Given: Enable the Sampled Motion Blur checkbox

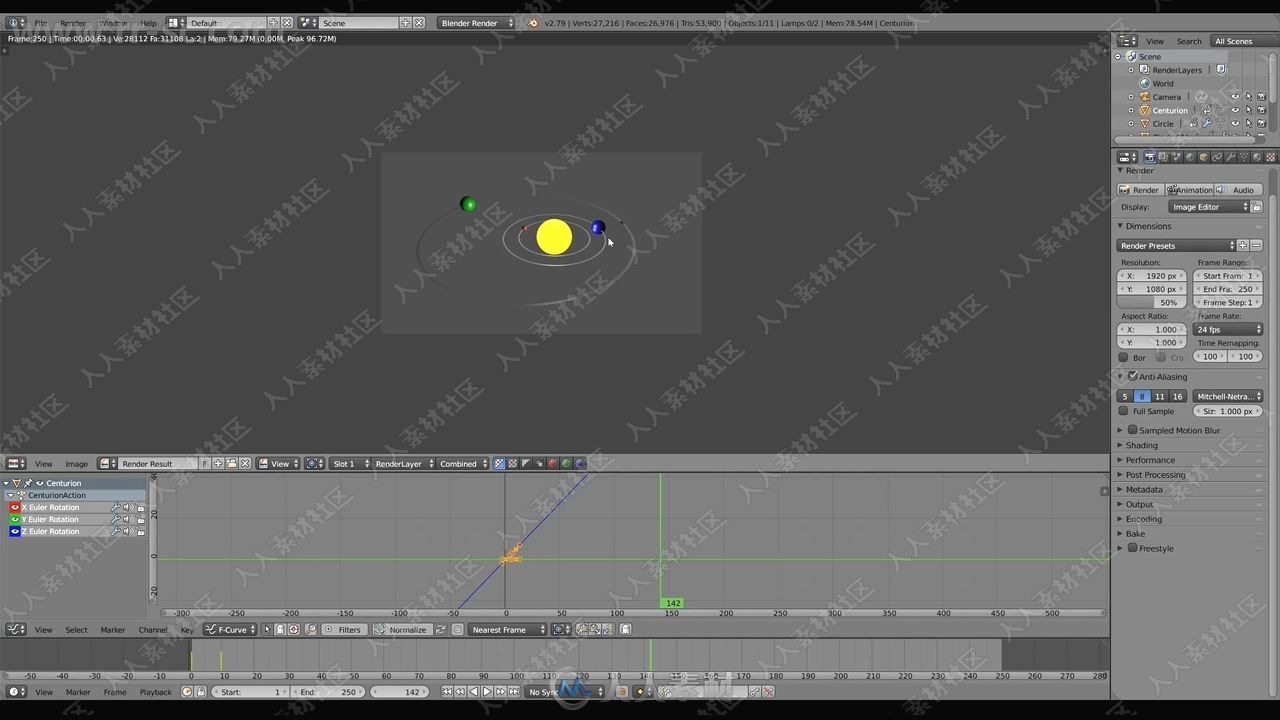Looking at the screenshot, I should click(x=1133, y=431).
